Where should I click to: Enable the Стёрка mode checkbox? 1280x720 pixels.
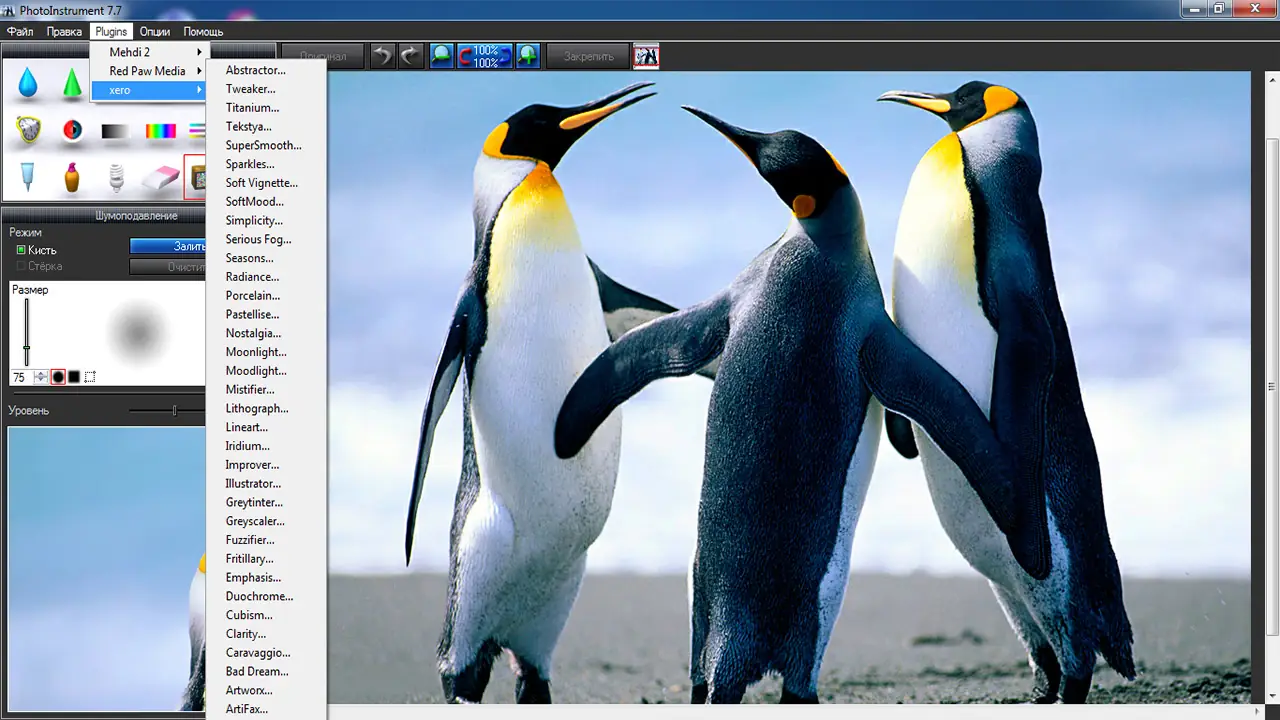point(21,267)
